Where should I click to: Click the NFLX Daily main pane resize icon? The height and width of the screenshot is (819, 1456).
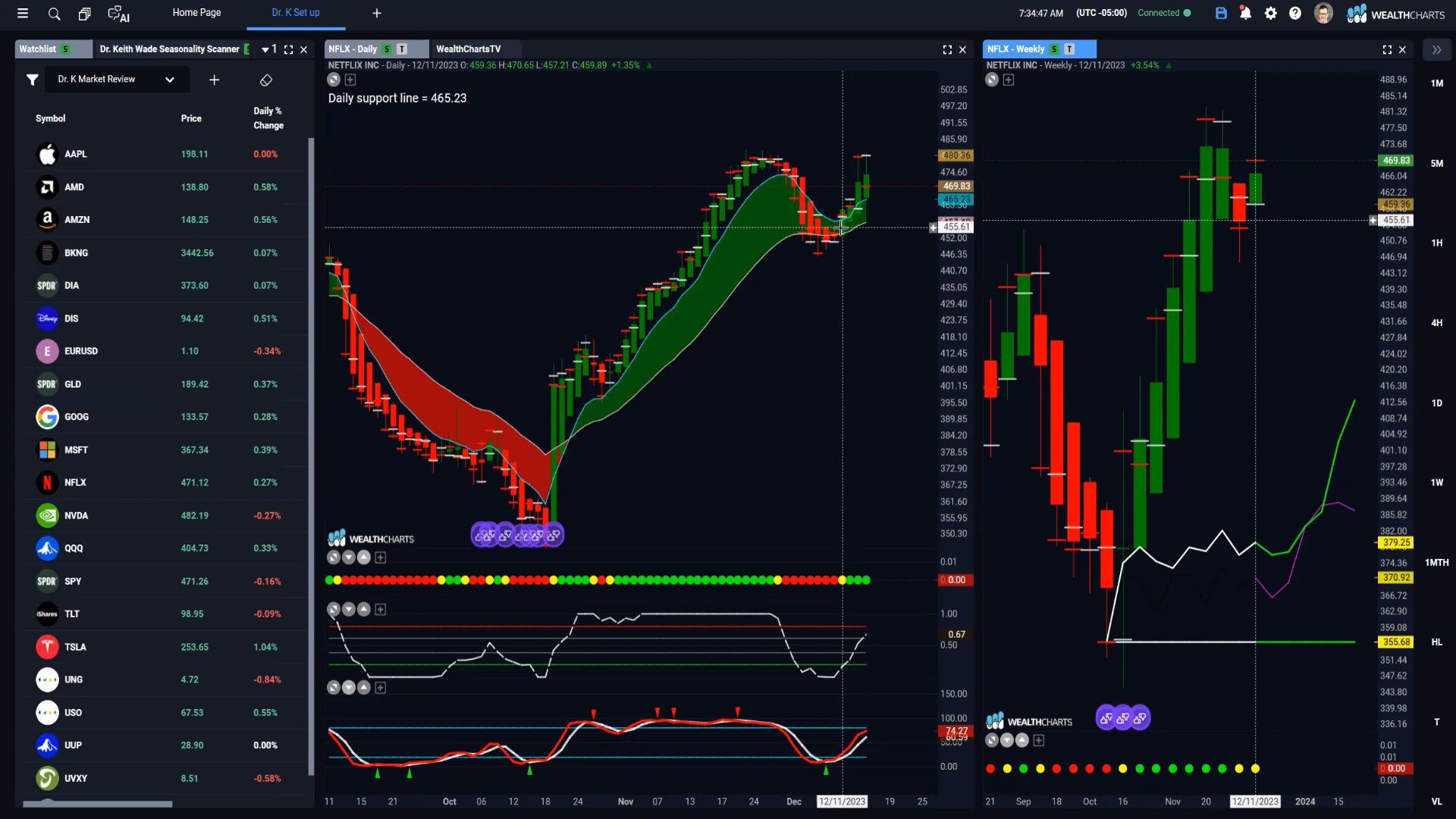(334, 80)
